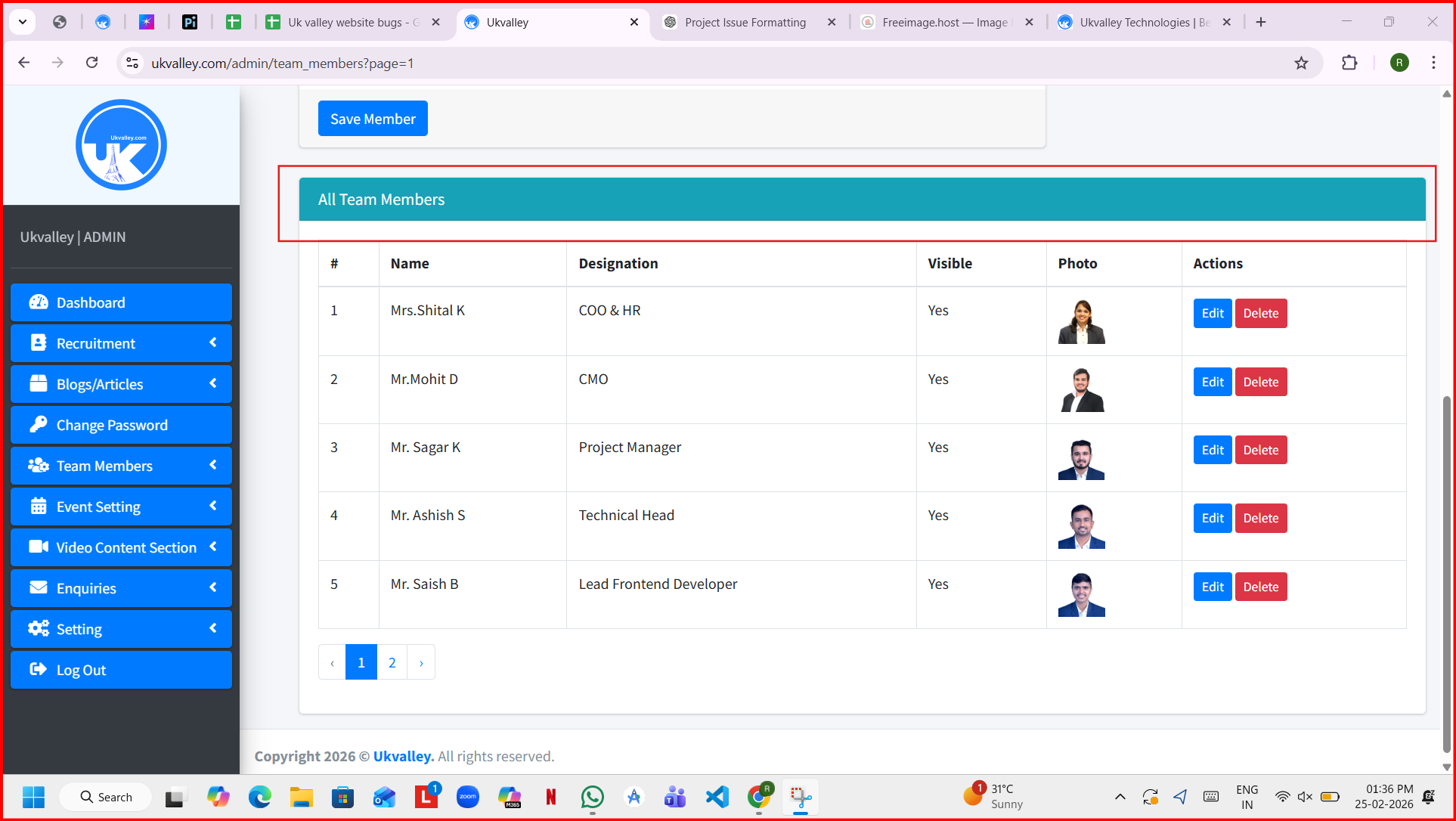
Task: Open WhatsApp from the taskbar
Action: point(592,797)
